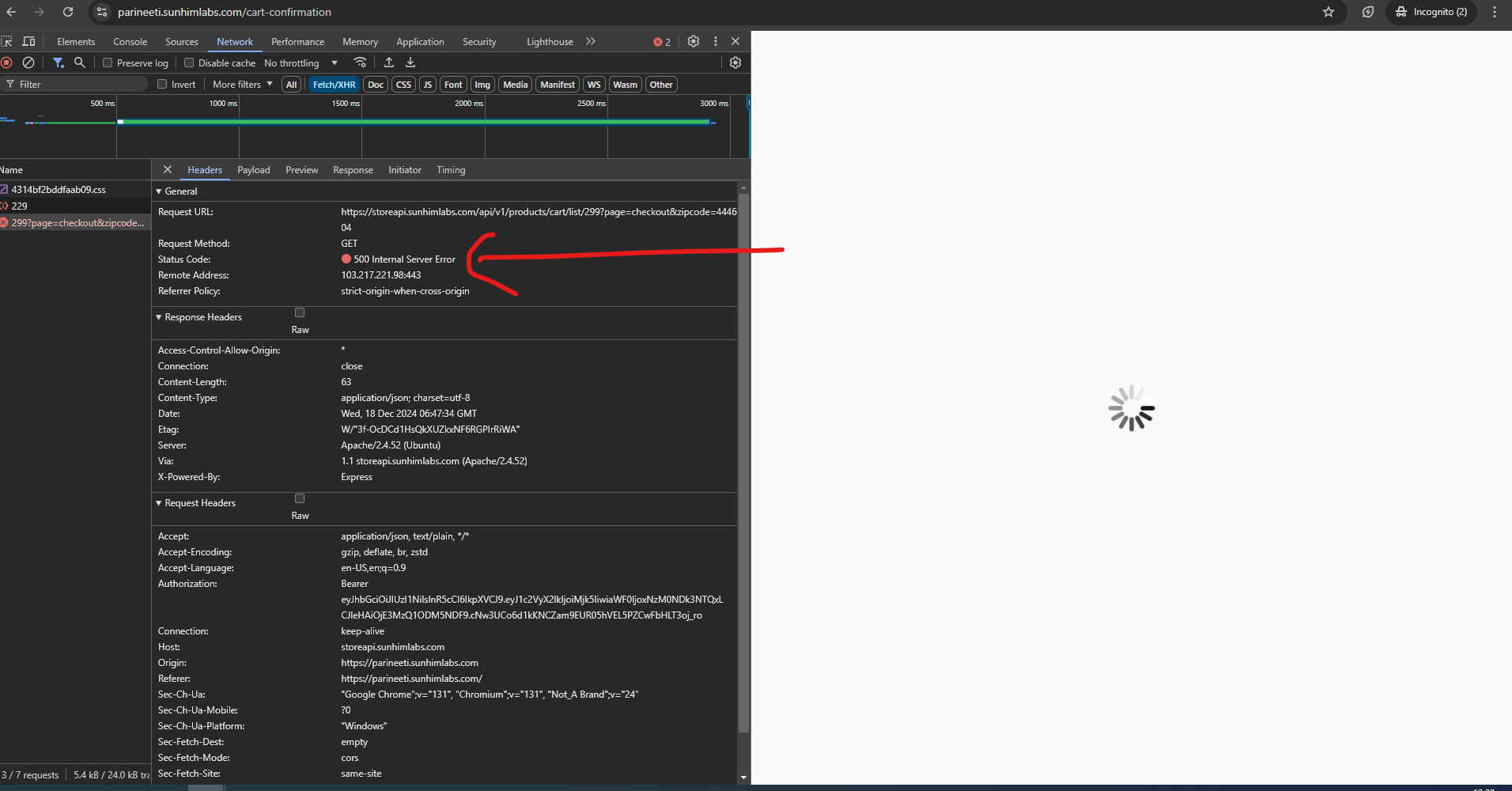Go forward in browser history
This screenshot has height=791, width=1512.
[x=40, y=12]
